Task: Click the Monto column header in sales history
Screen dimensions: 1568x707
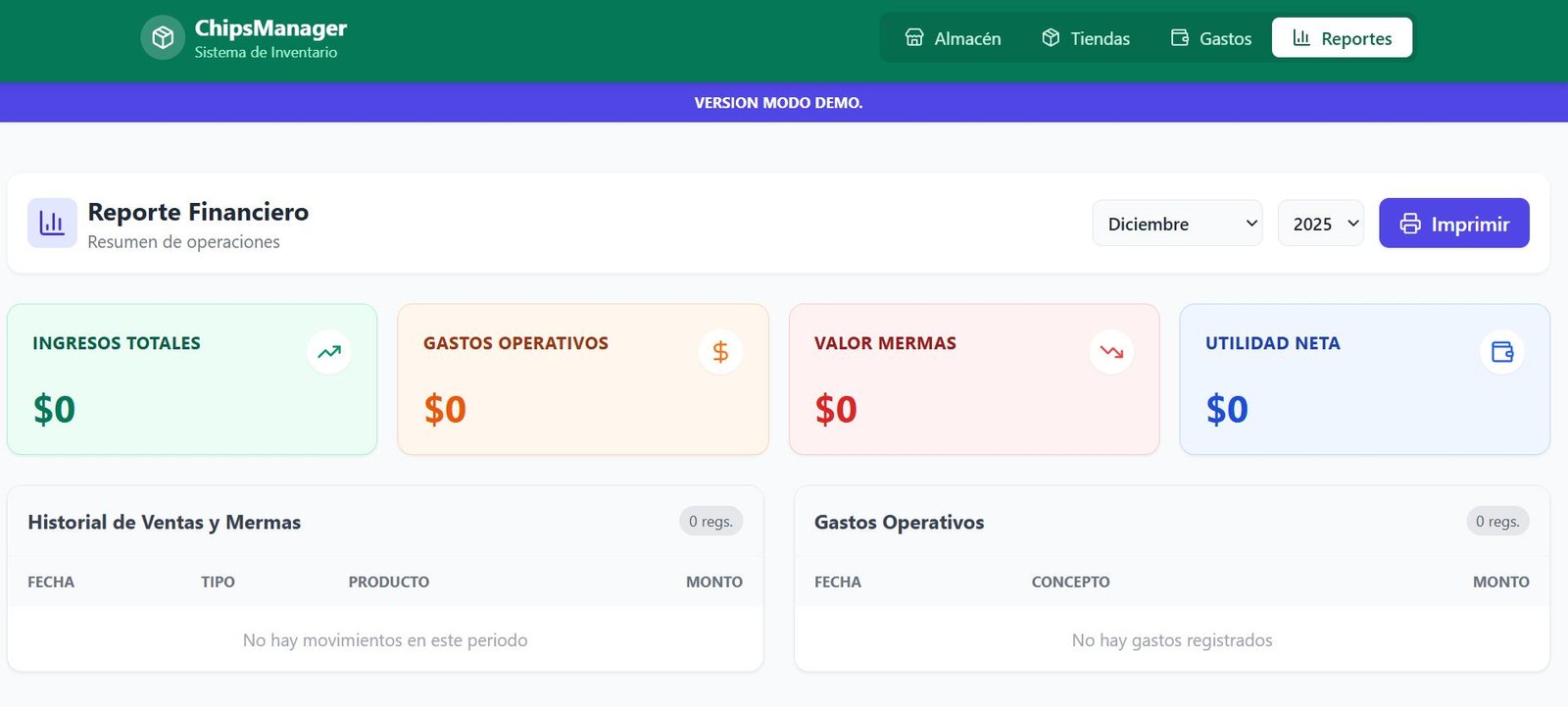Action: click(x=713, y=581)
